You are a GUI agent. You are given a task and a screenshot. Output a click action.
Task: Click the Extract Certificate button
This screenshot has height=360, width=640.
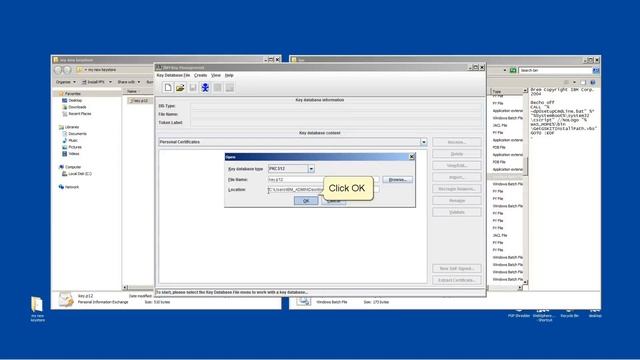click(x=457, y=280)
